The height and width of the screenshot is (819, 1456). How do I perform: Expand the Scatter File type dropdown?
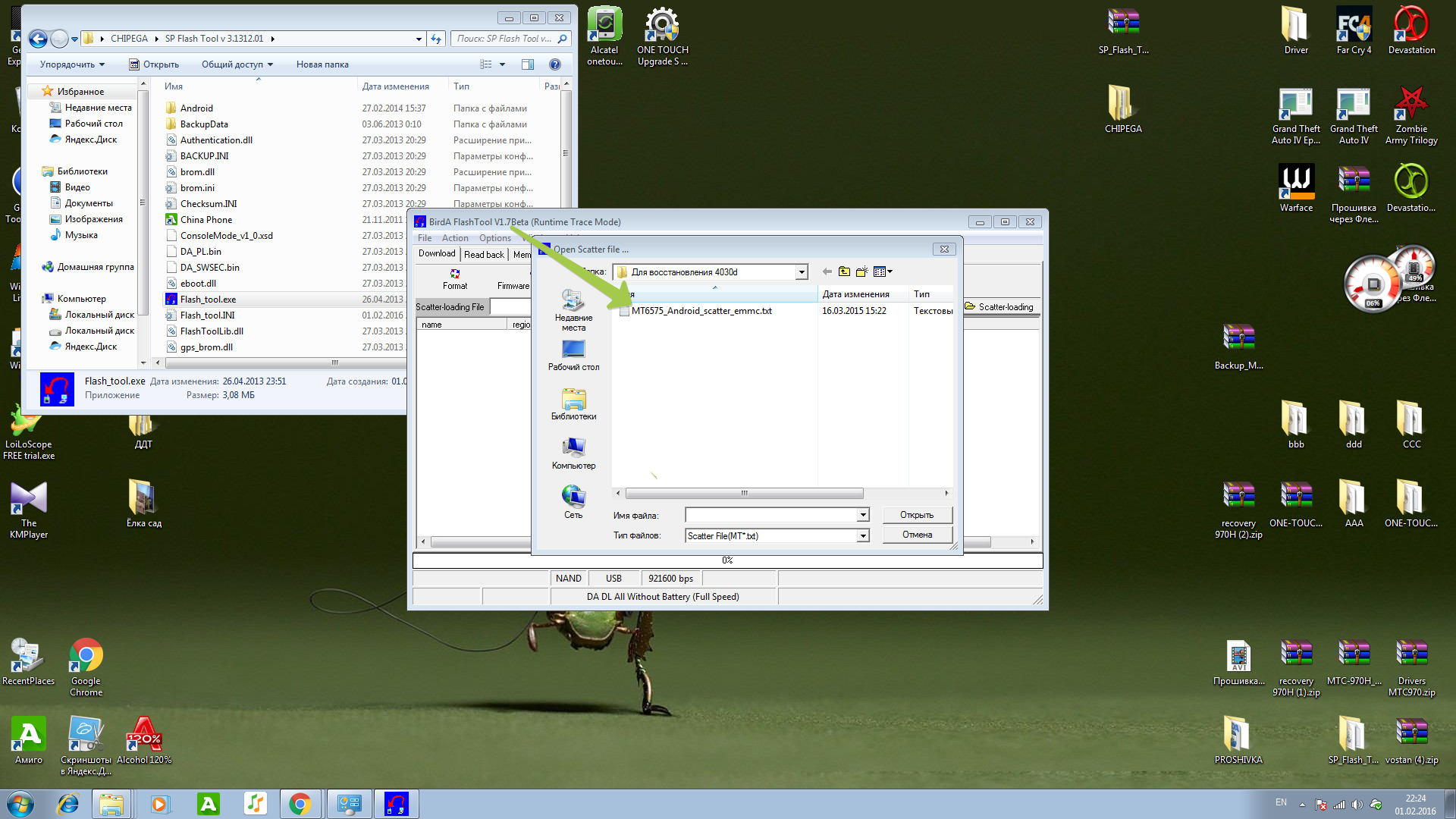click(x=863, y=536)
